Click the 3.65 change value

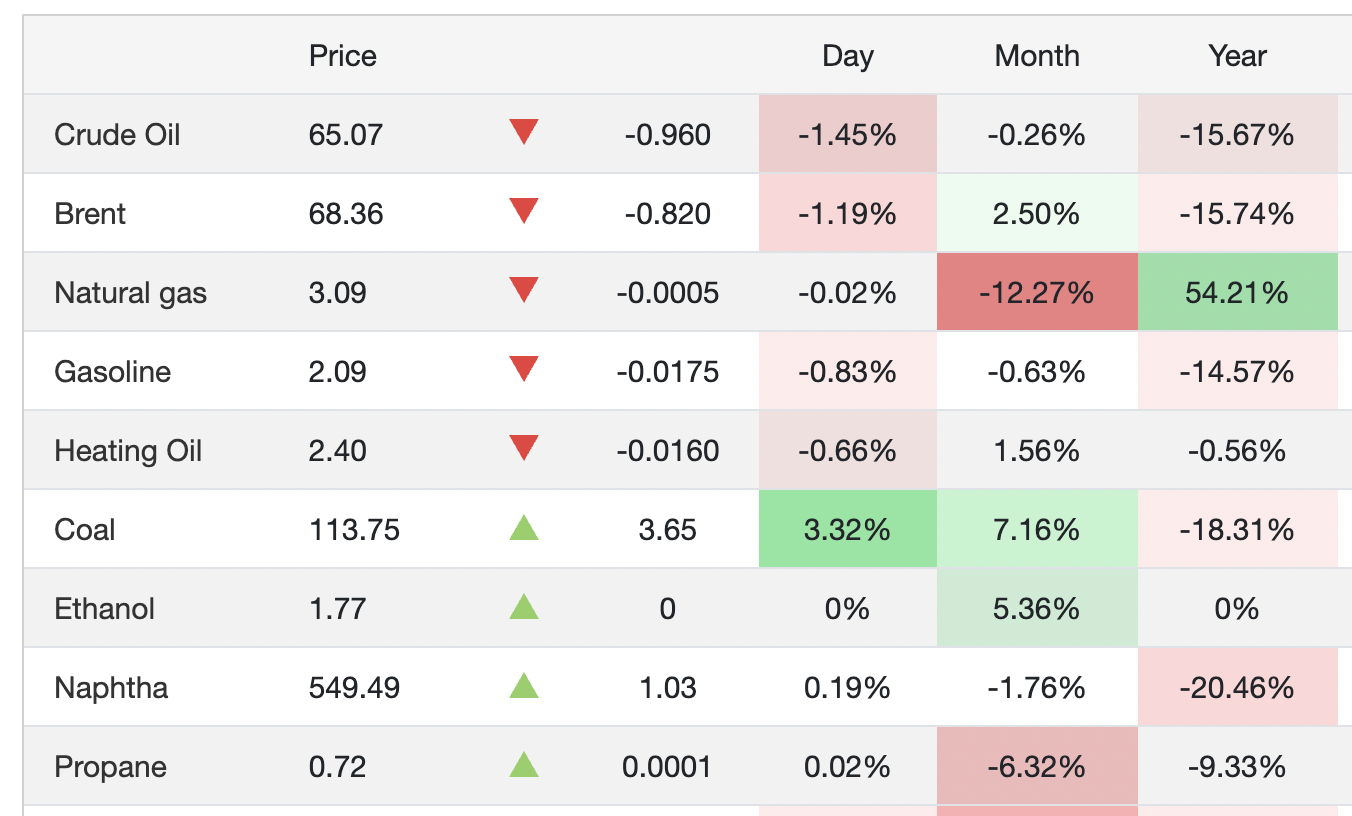tap(667, 529)
